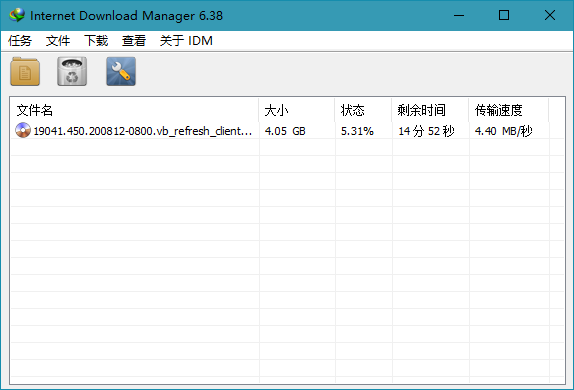
Task: Open the 查看 menu
Action: point(134,41)
